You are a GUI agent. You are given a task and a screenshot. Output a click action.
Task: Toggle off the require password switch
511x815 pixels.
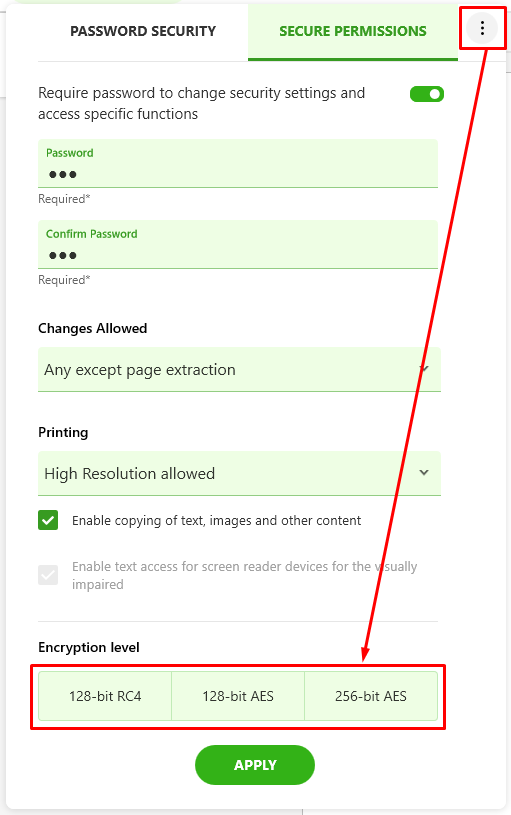point(427,94)
